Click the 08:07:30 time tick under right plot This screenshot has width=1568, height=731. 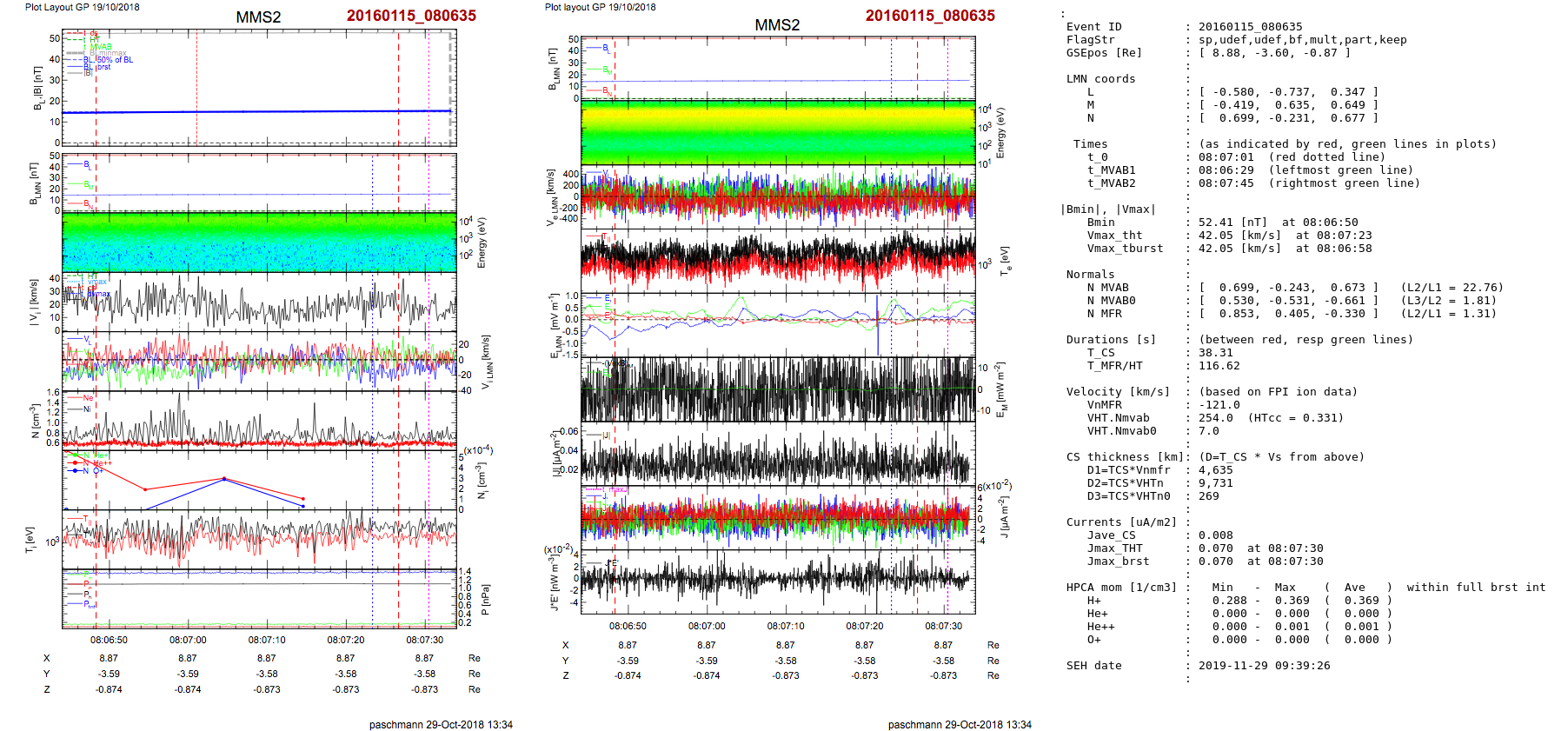coord(943,626)
